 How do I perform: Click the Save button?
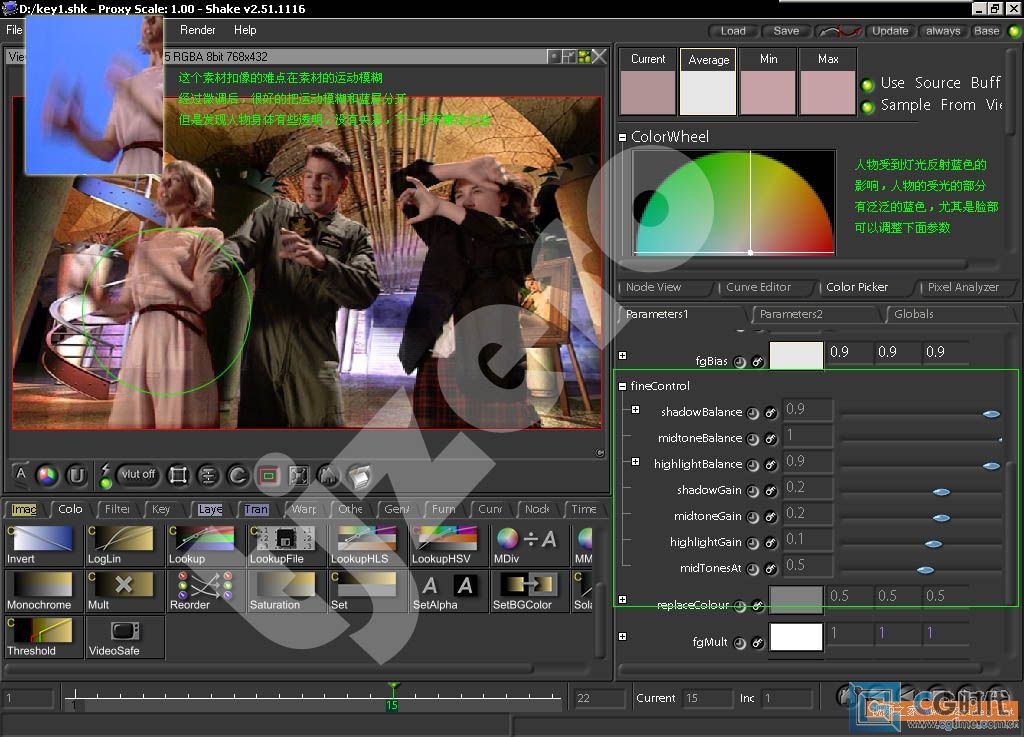(786, 31)
